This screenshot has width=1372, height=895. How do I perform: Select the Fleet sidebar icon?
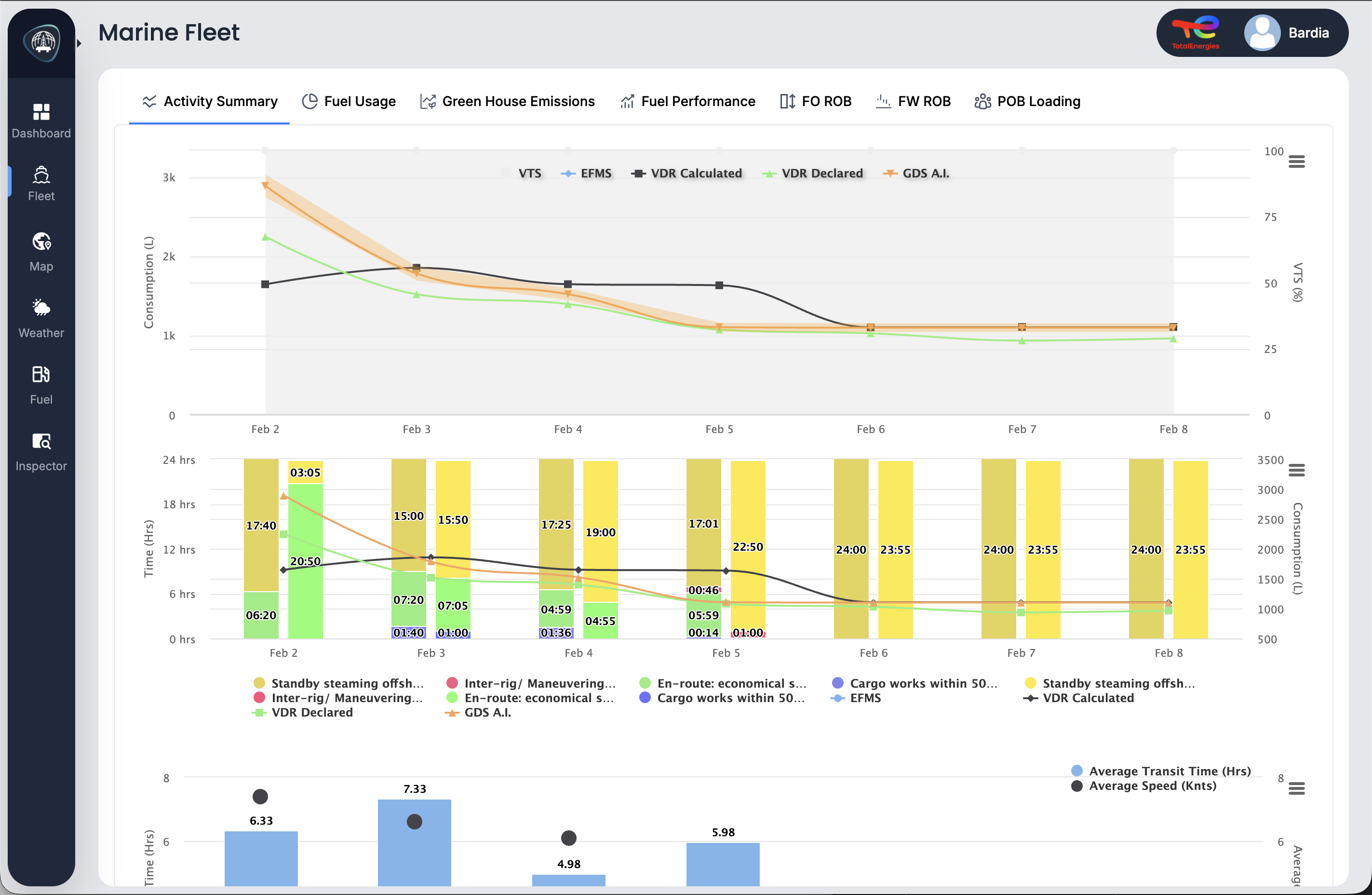(x=41, y=182)
